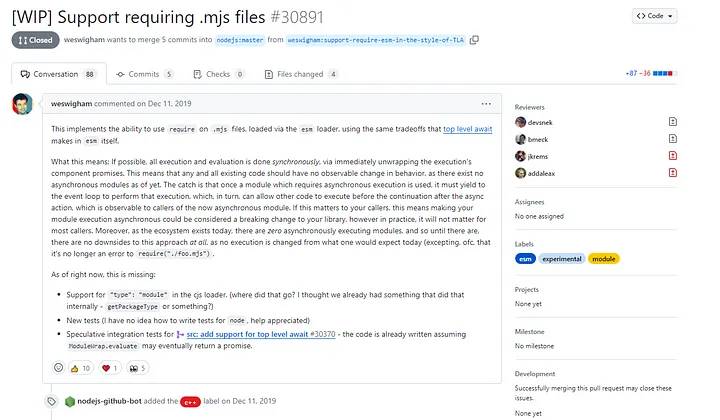Viewport: 720px width, 420px height.
Task: Open the Checks tab
Action: tap(219, 74)
